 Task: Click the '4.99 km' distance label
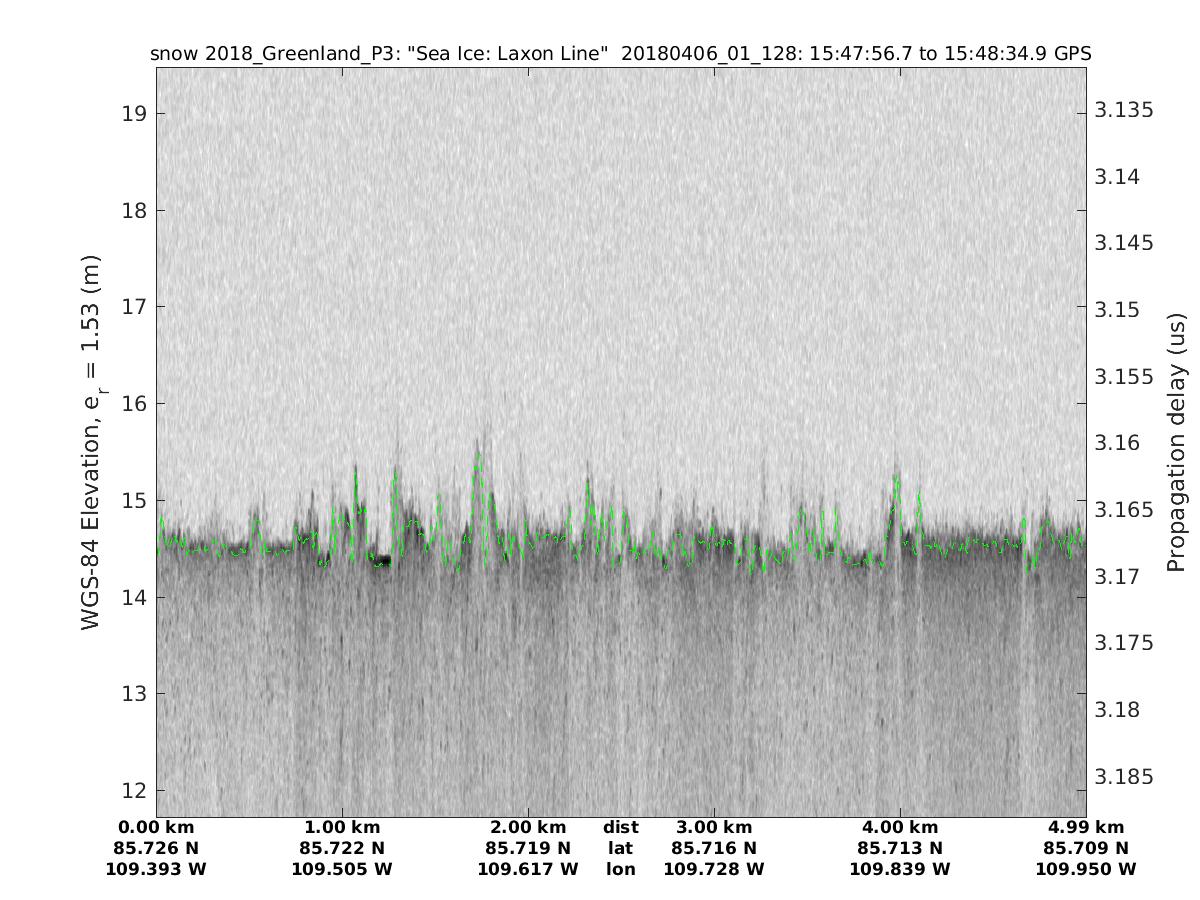(x=1086, y=827)
